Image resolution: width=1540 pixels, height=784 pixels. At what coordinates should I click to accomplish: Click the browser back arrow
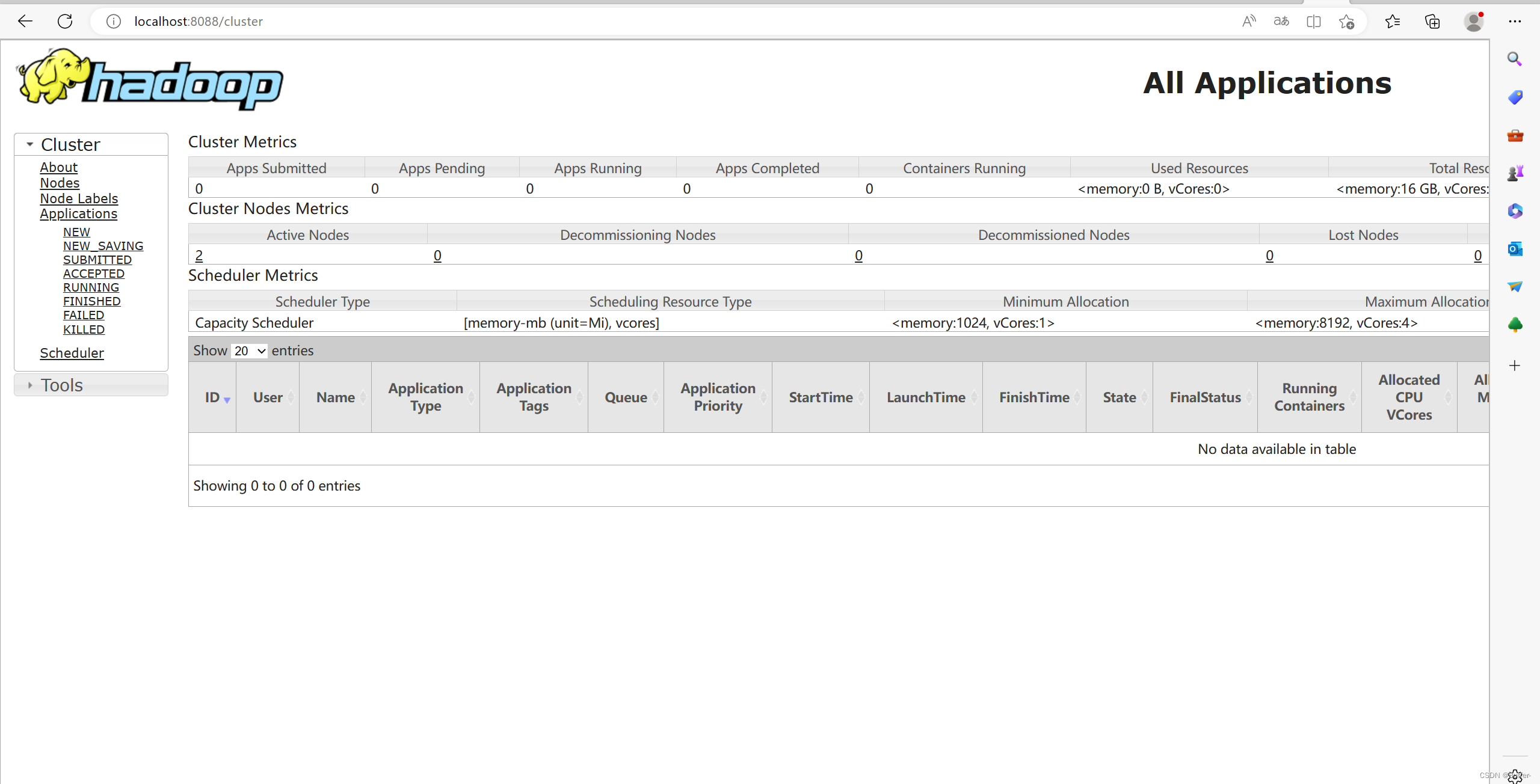click(25, 22)
